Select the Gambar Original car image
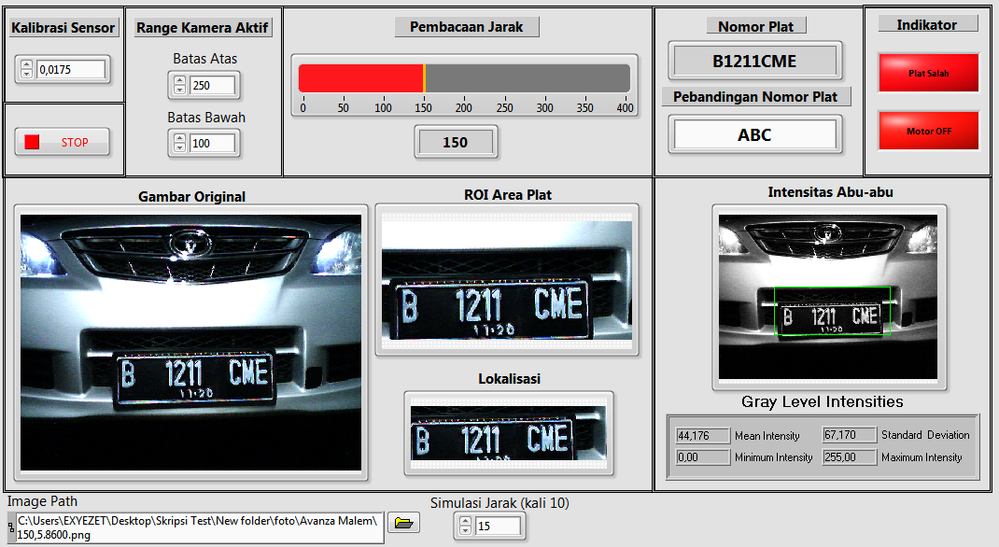Screen dimensions: 999x547 coord(190,343)
